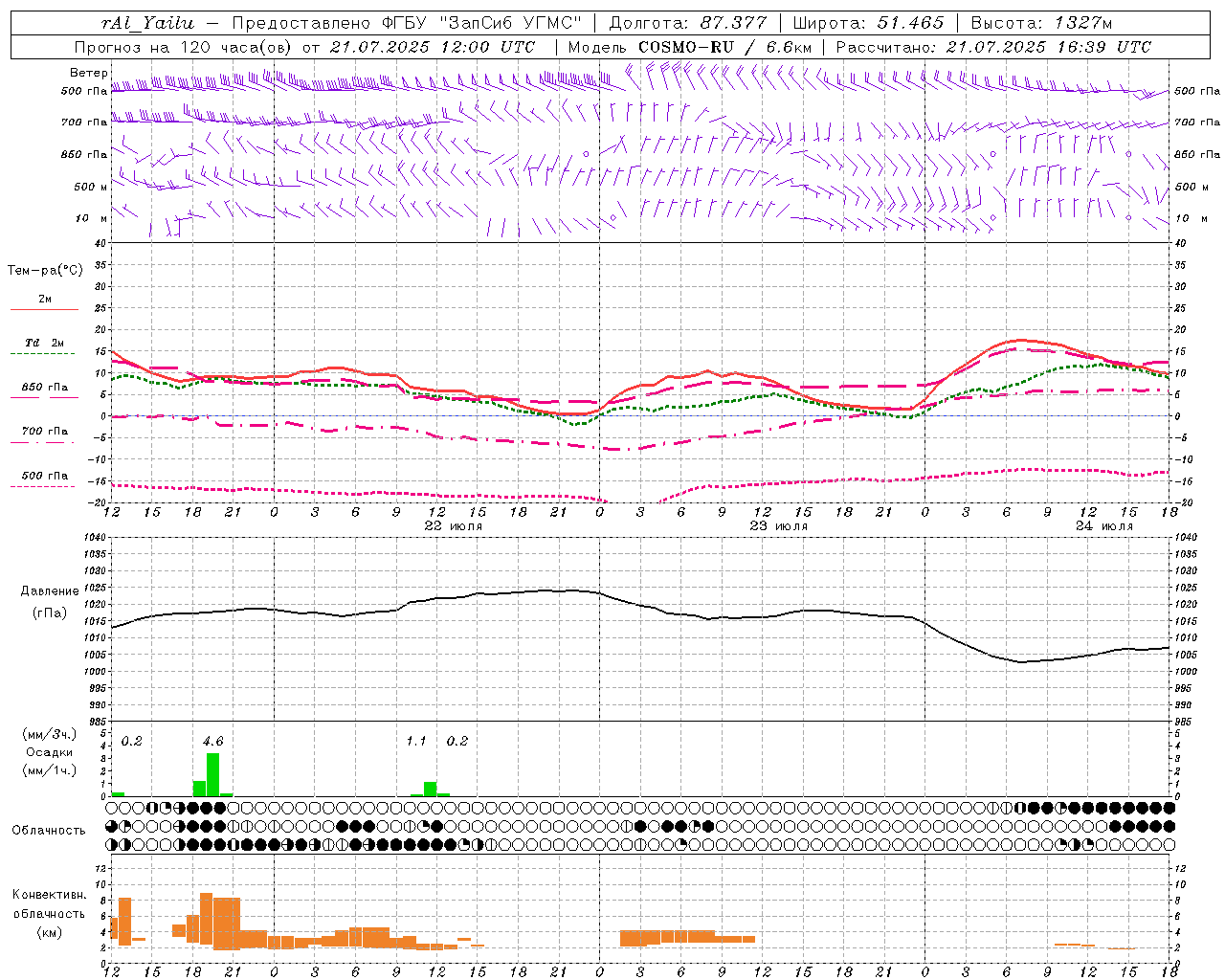Image resolution: width=1225 pixels, height=980 pixels.
Task: Click the 'Высота: 1327м' header text
Action: click(1041, 22)
